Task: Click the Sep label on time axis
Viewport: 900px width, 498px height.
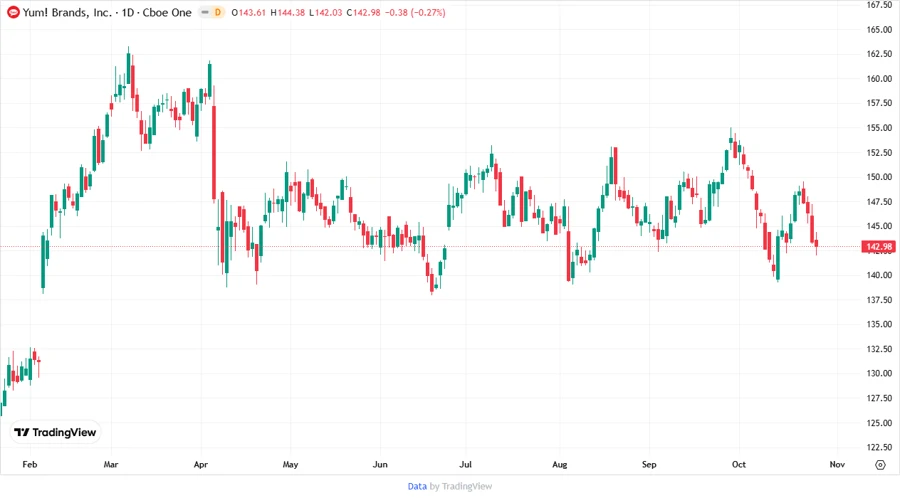Action: [649, 464]
